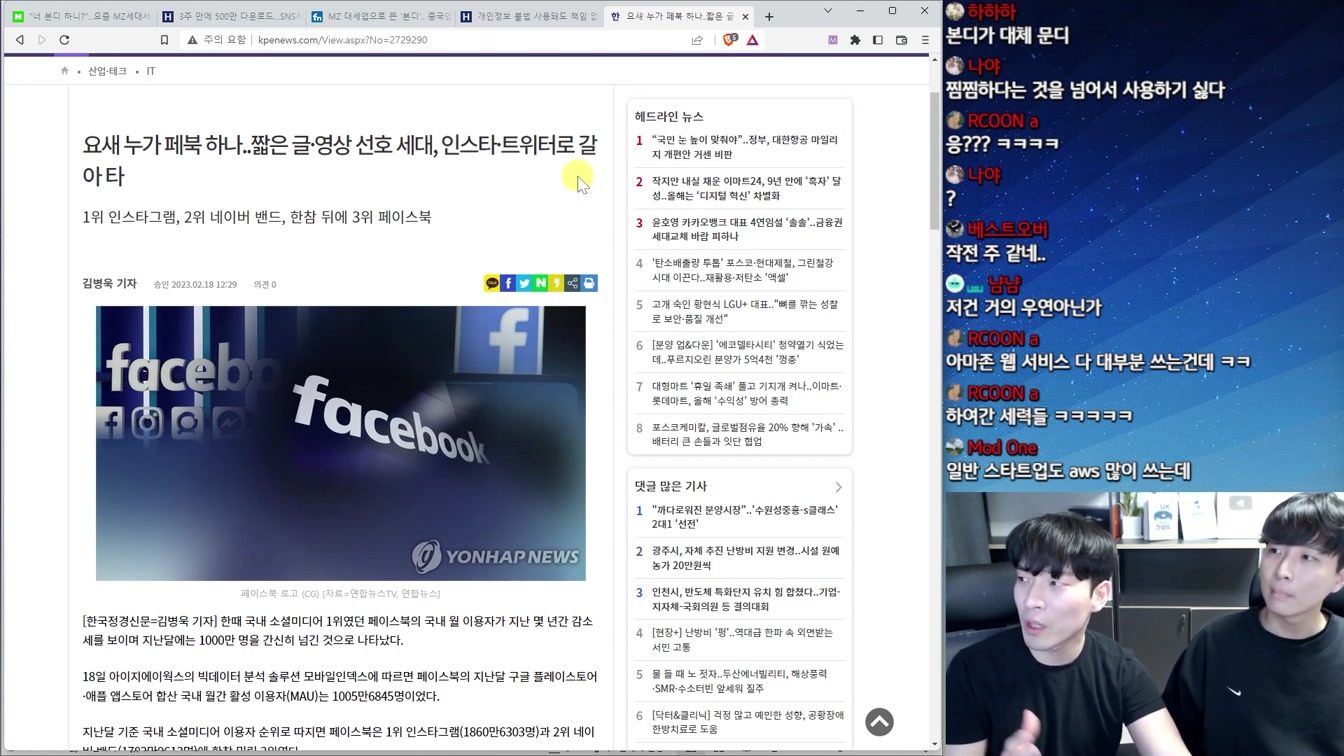The image size is (1344, 756).
Task: Open the 산업·테크 breadcrumb link
Action: 107,71
